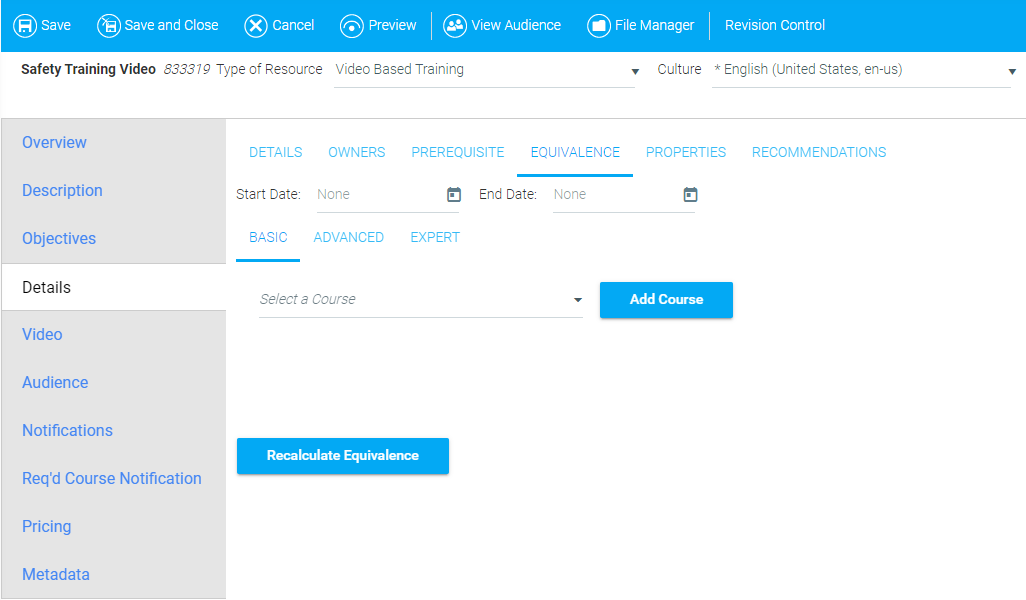Open the Start Date calendar picker
The width and height of the screenshot is (1026, 600).
[x=454, y=195]
